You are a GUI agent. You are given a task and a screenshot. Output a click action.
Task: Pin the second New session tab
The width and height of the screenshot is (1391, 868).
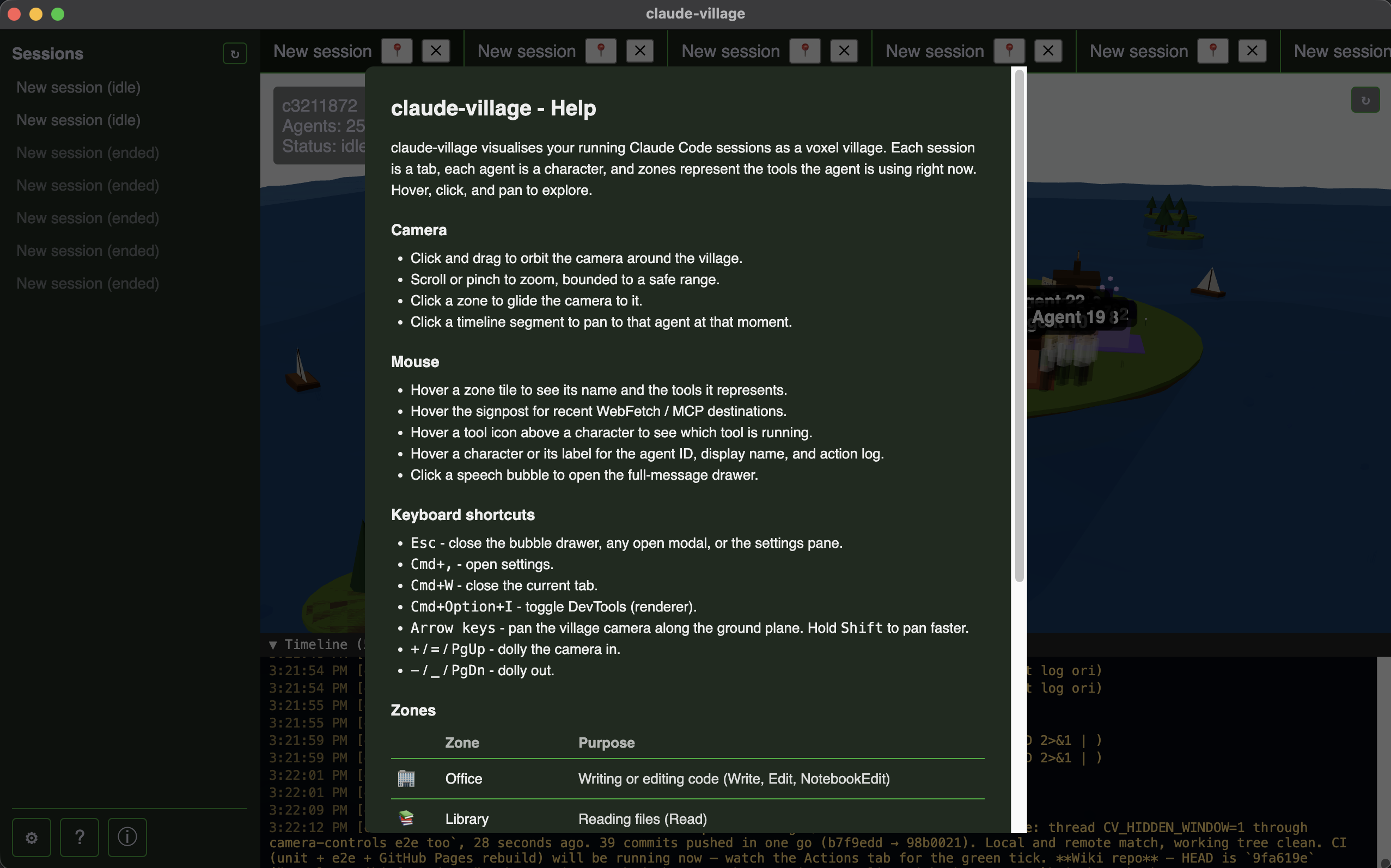point(601,51)
